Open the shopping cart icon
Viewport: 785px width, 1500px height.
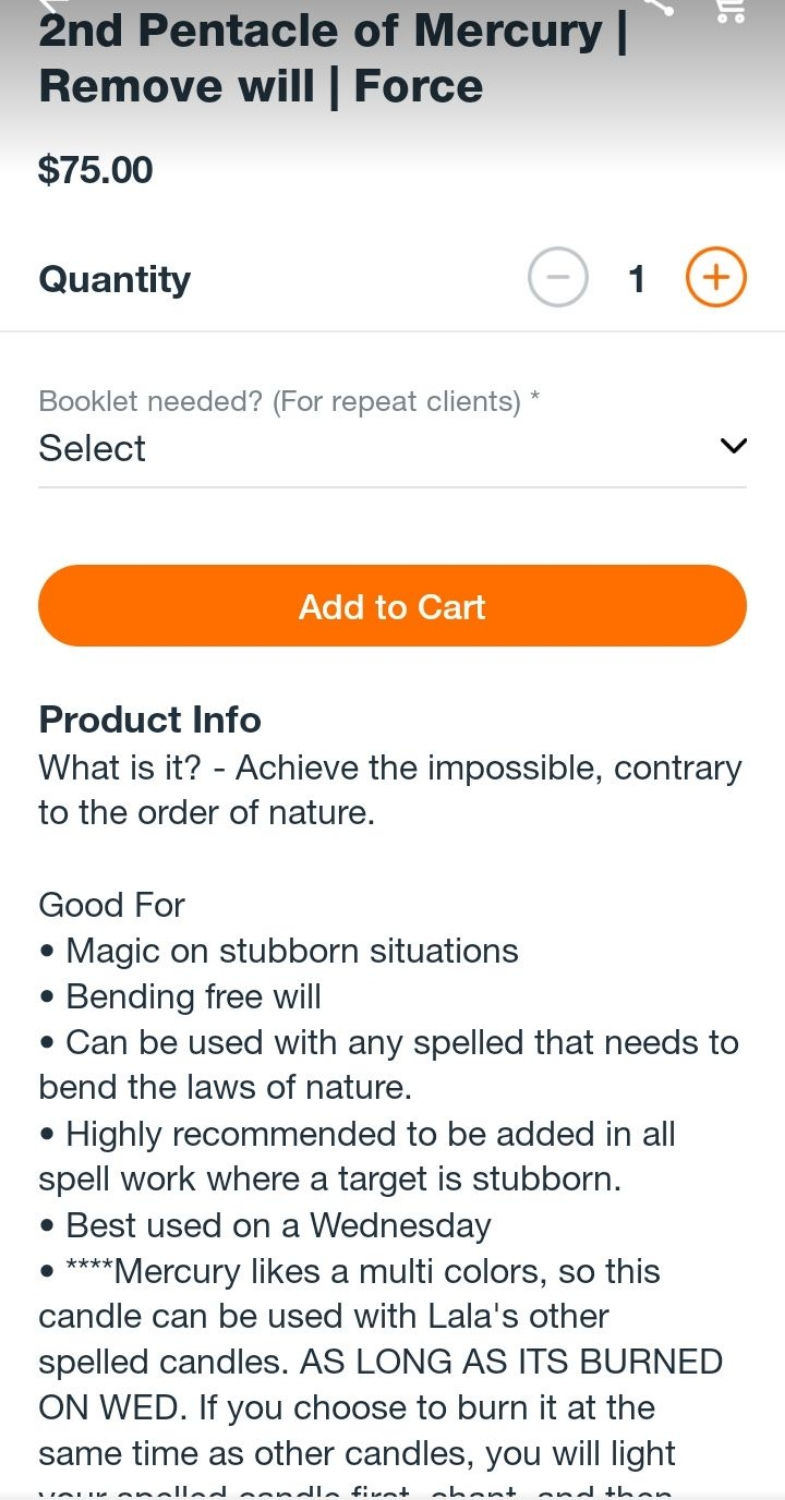[731, 9]
